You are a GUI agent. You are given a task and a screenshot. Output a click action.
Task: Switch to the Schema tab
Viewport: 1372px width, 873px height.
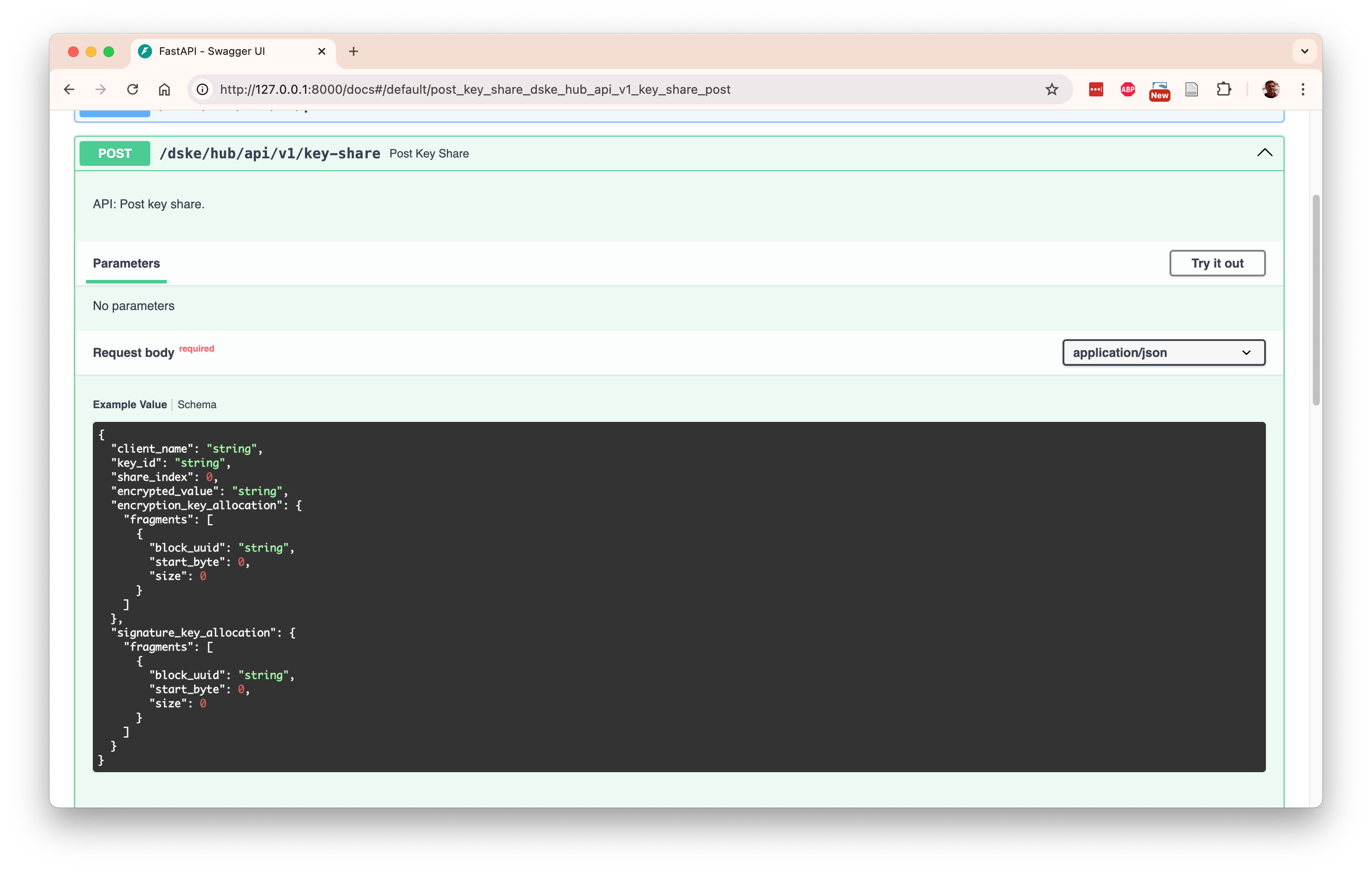197,404
